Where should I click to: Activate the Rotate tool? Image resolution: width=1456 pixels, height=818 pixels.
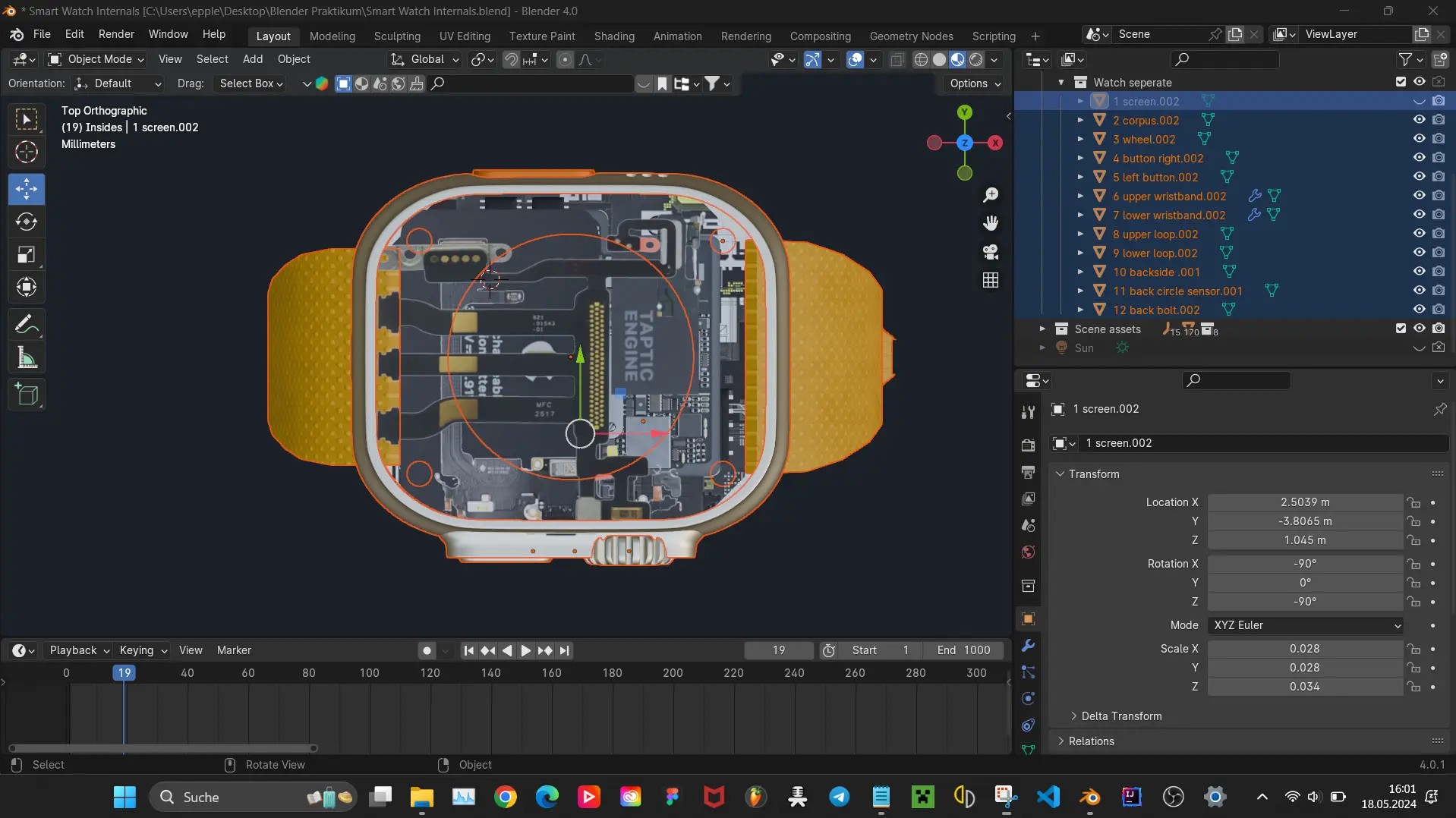tap(27, 222)
